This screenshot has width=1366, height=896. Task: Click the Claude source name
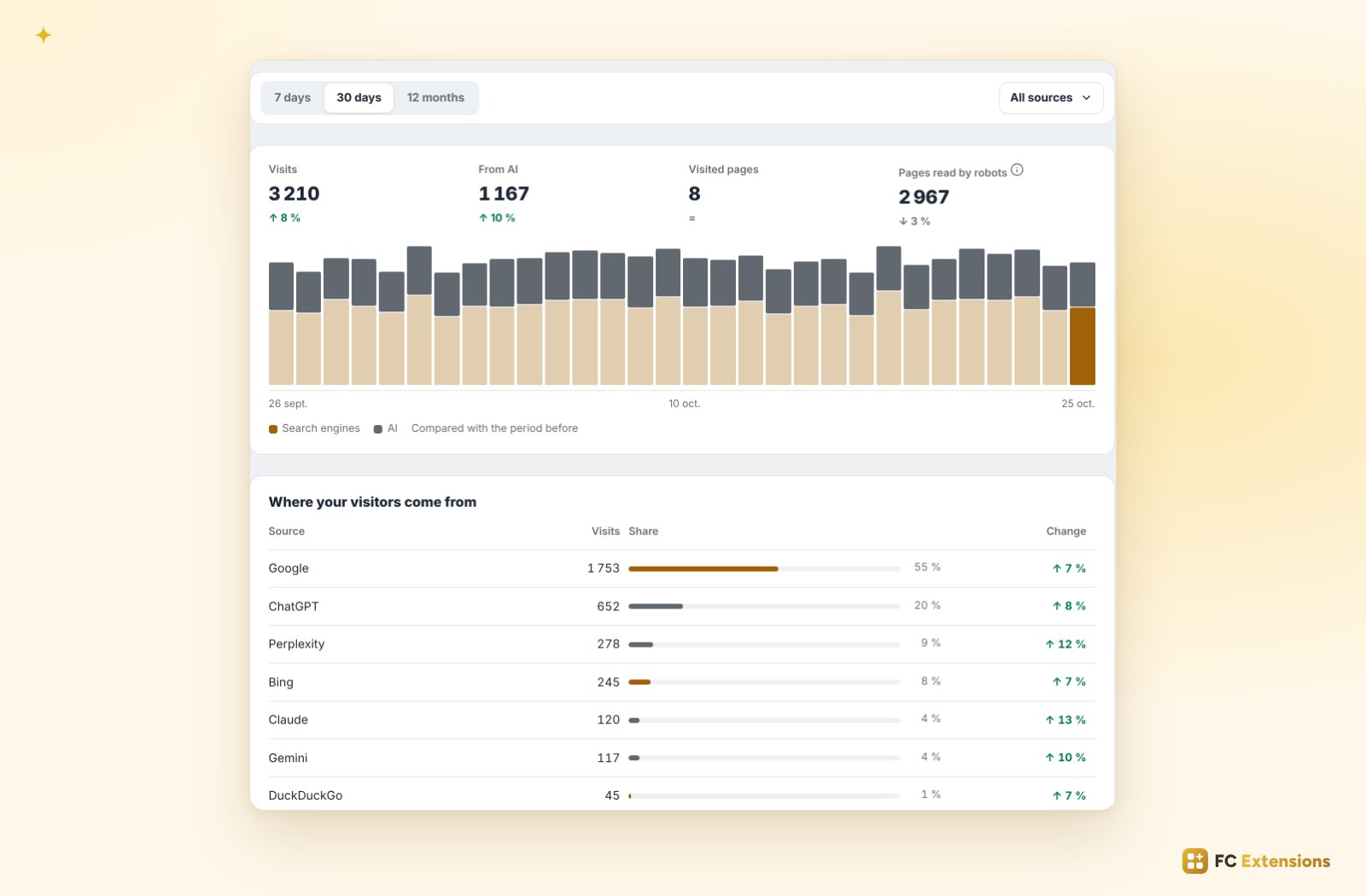(x=289, y=720)
